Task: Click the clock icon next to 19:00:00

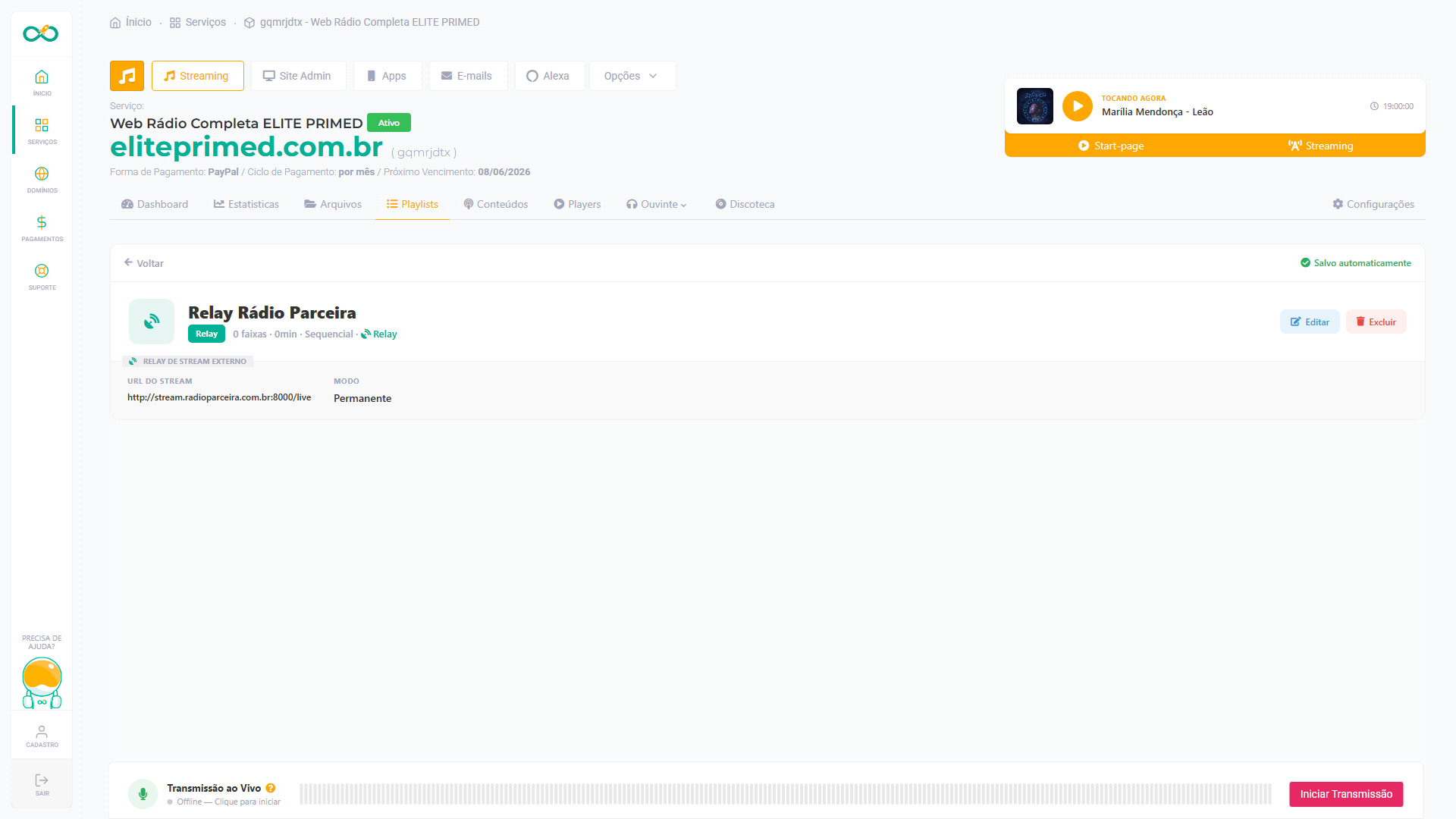Action: 1374,106
